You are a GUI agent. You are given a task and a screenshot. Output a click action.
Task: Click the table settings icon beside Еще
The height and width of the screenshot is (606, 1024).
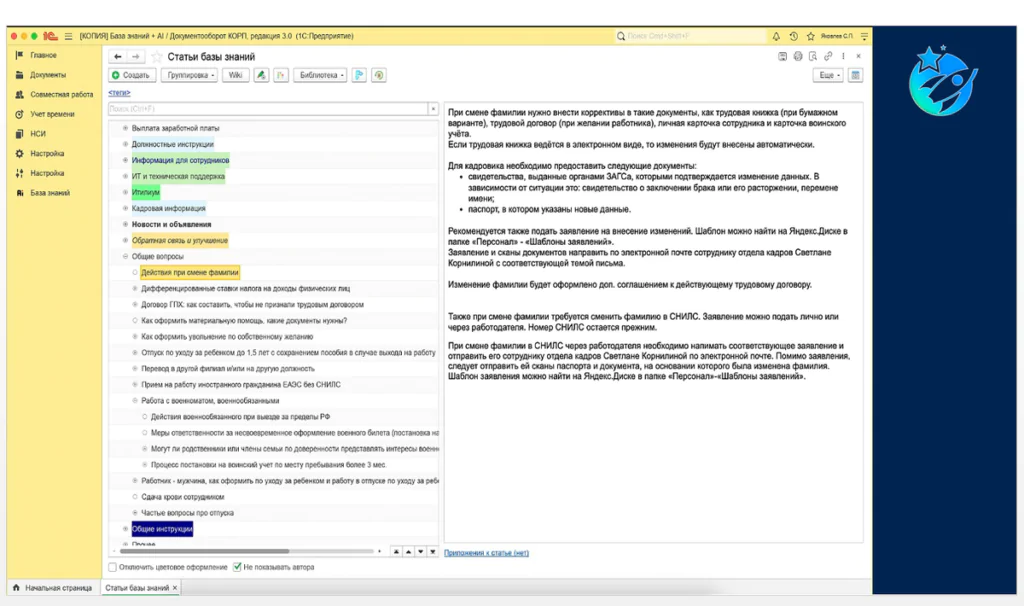coord(855,75)
